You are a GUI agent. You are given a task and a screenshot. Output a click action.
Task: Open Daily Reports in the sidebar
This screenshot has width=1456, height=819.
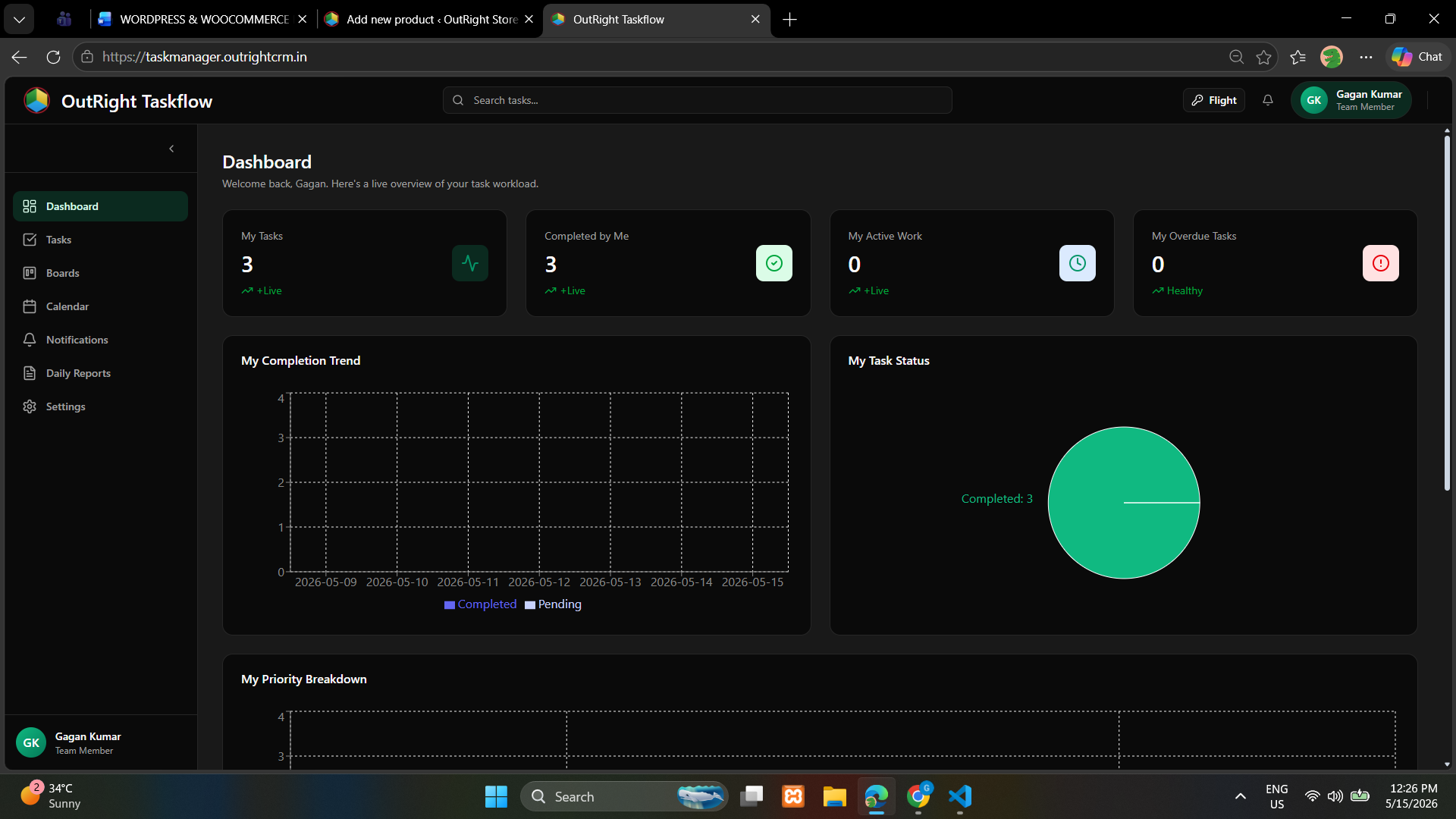pyautogui.click(x=100, y=373)
